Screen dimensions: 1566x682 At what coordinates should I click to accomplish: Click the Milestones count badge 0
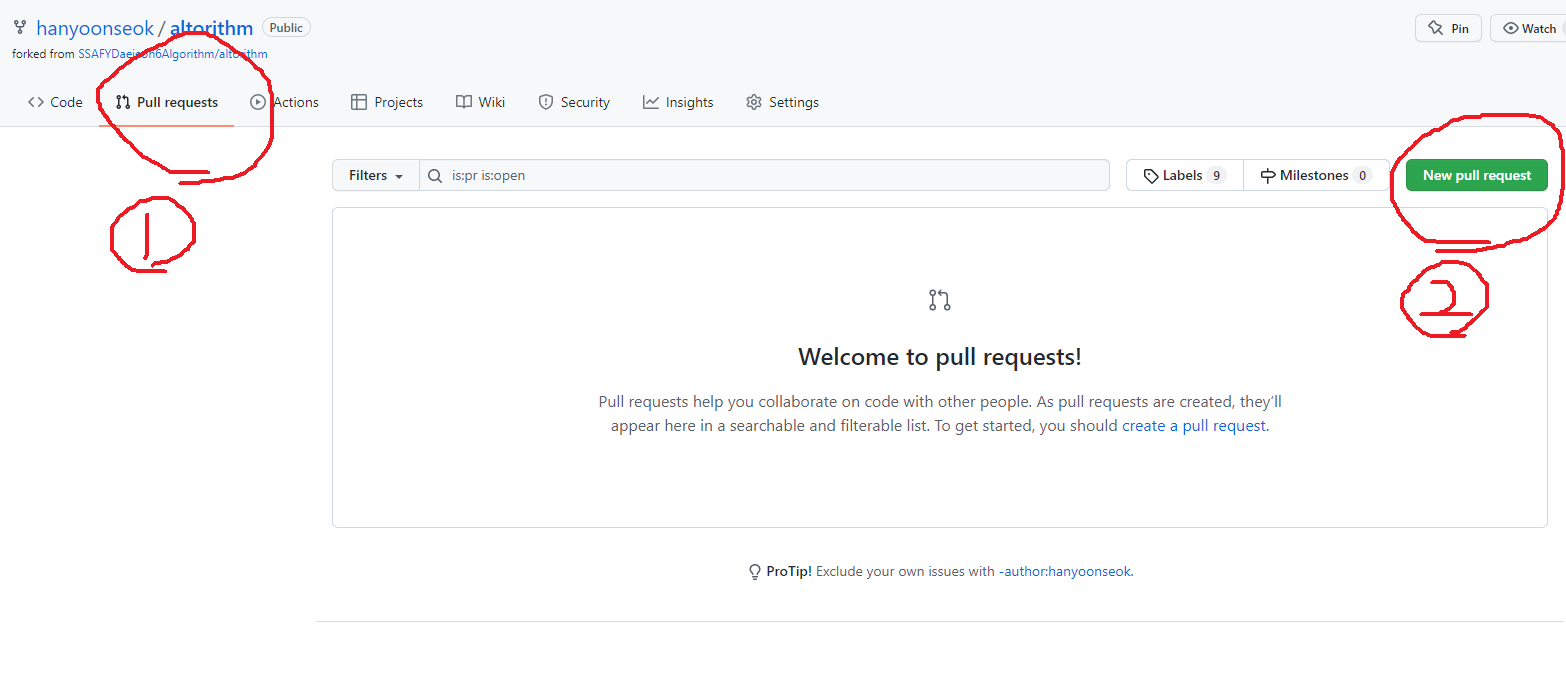(1362, 175)
